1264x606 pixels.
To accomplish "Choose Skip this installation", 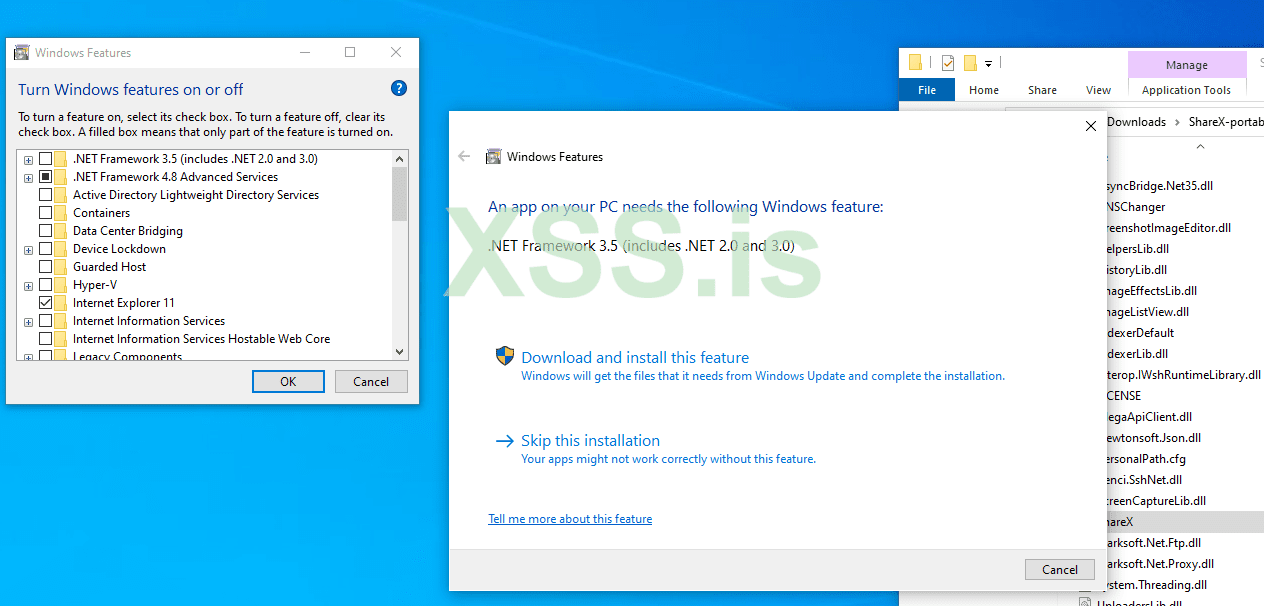I will coord(590,440).
